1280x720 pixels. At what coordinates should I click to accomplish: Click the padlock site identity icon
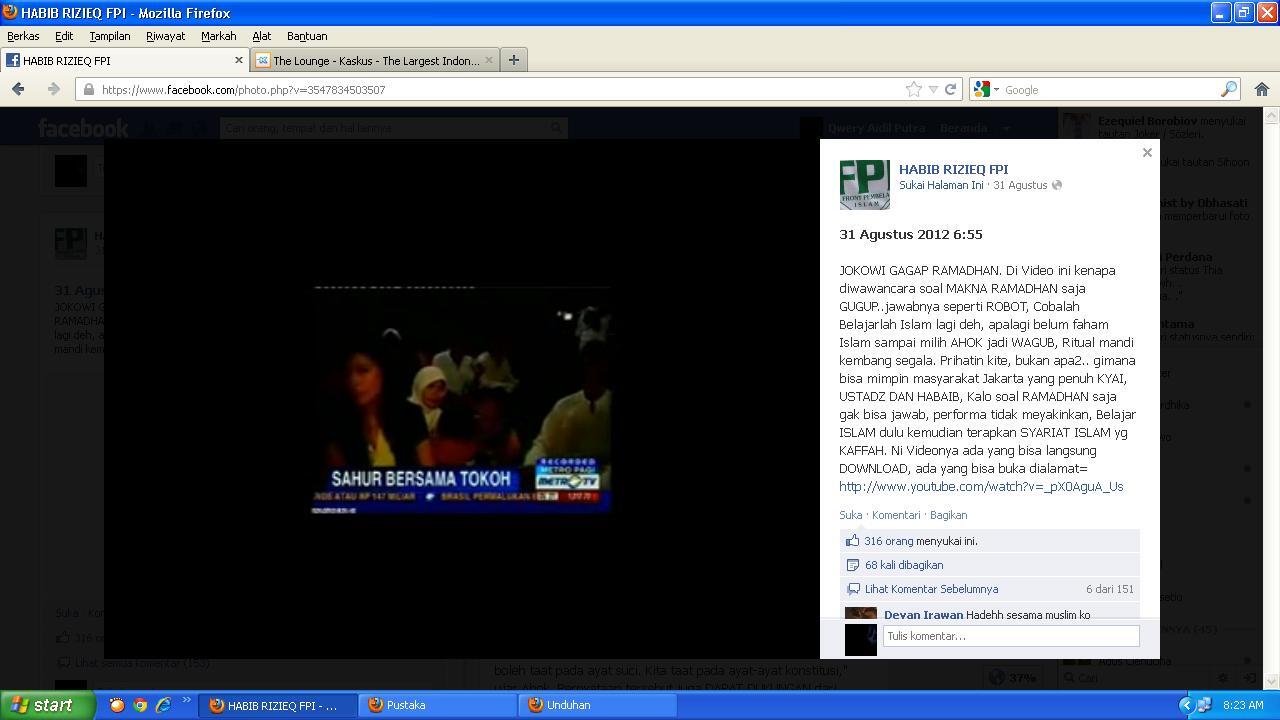[x=88, y=89]
